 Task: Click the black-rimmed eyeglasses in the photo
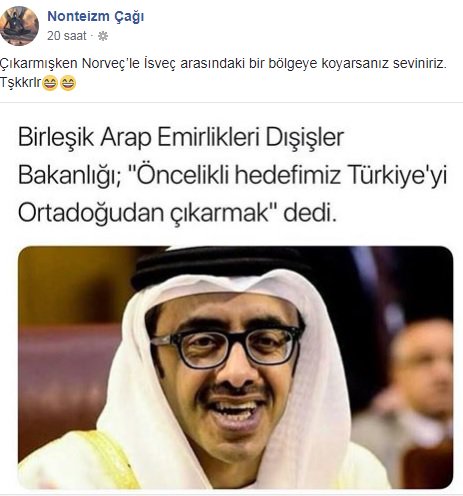227,347
